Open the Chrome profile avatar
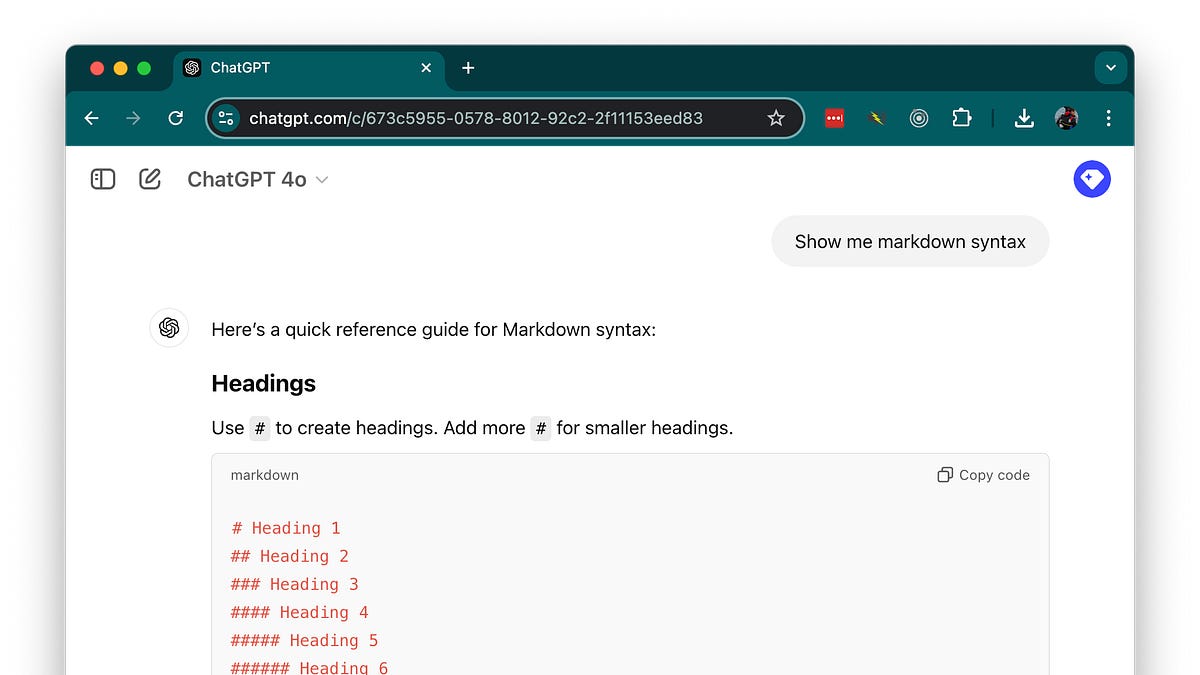The image size is (1200, 675). (1066, 118)
